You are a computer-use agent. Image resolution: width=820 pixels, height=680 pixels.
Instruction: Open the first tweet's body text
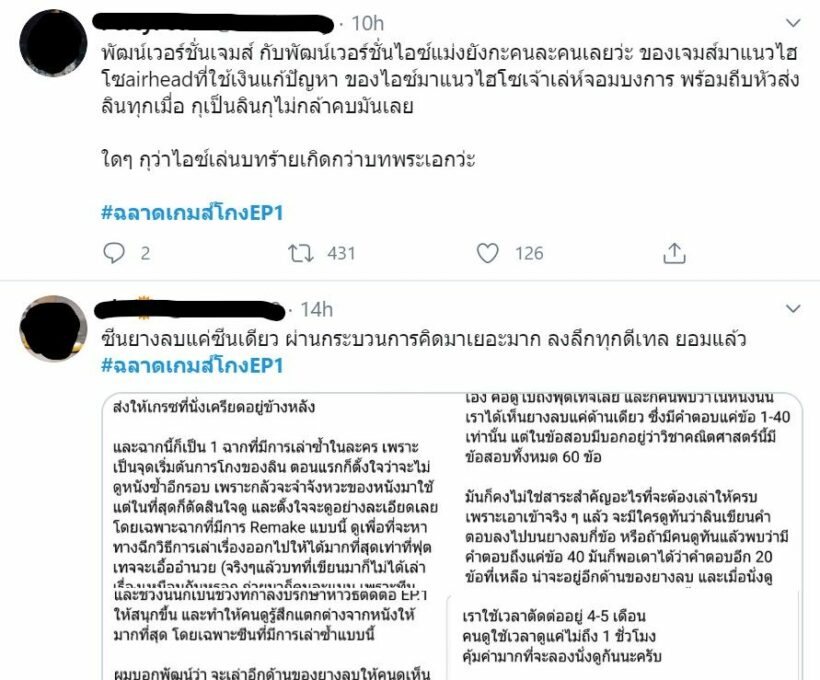click(x=450, y=106)
